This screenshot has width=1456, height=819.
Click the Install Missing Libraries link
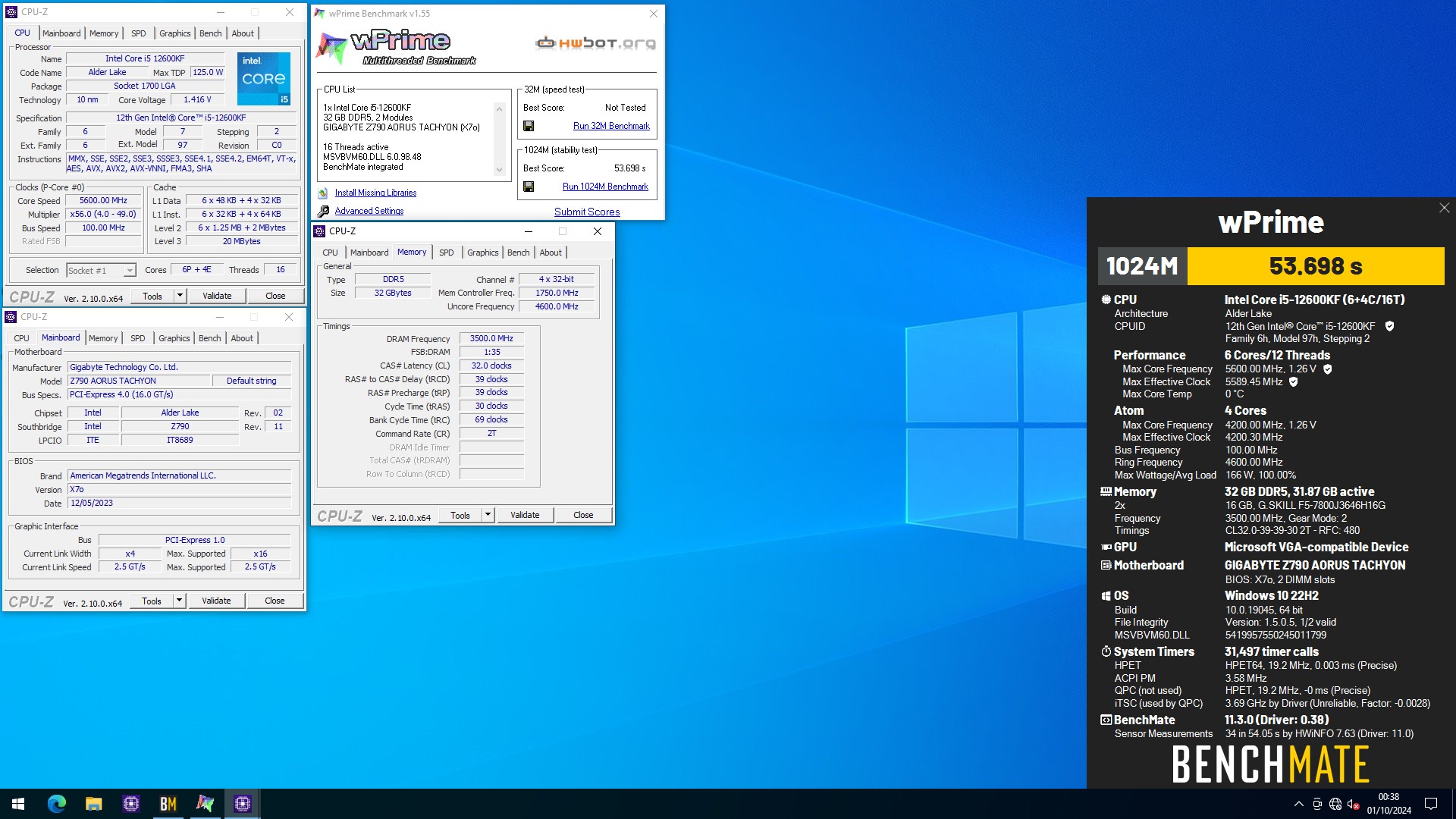pos(375,193)
